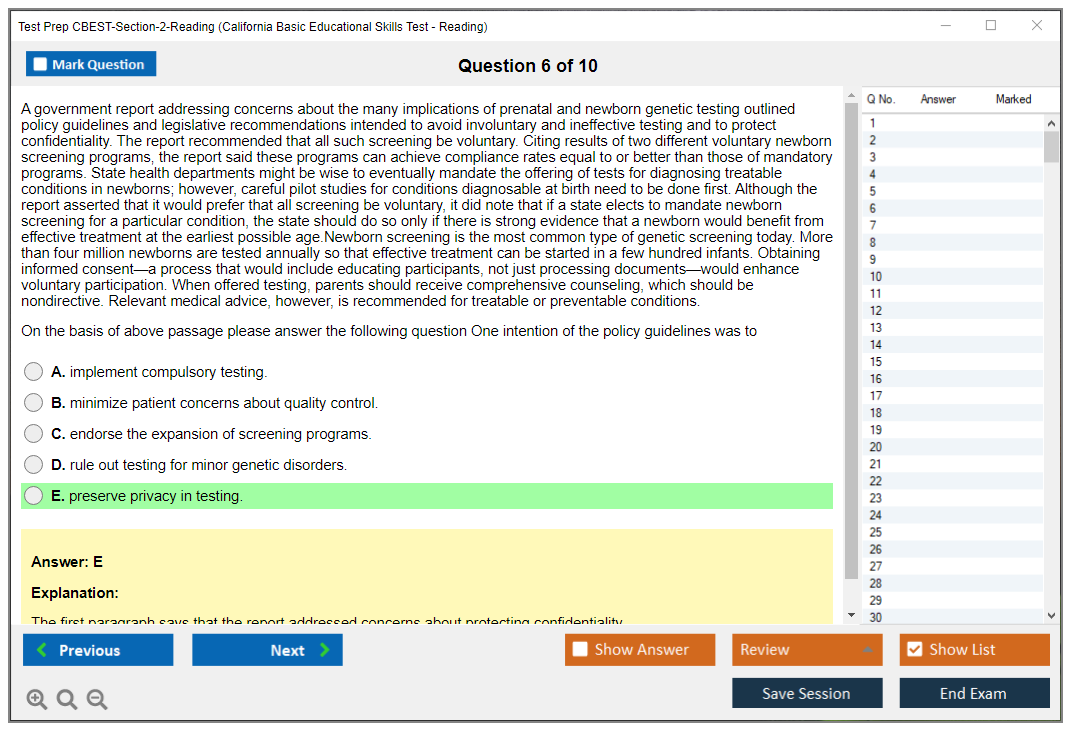Go to the Previous question
This screenshot has width=1075, height=735.
click(98, 650)
